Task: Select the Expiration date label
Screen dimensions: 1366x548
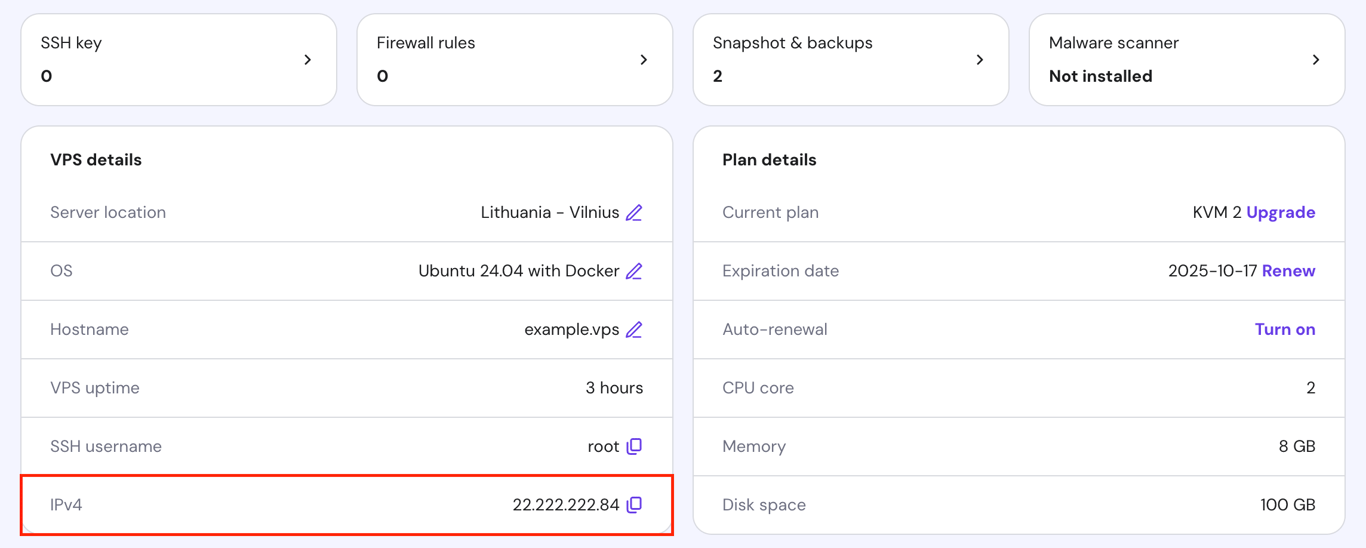Action: pos(781,271)
